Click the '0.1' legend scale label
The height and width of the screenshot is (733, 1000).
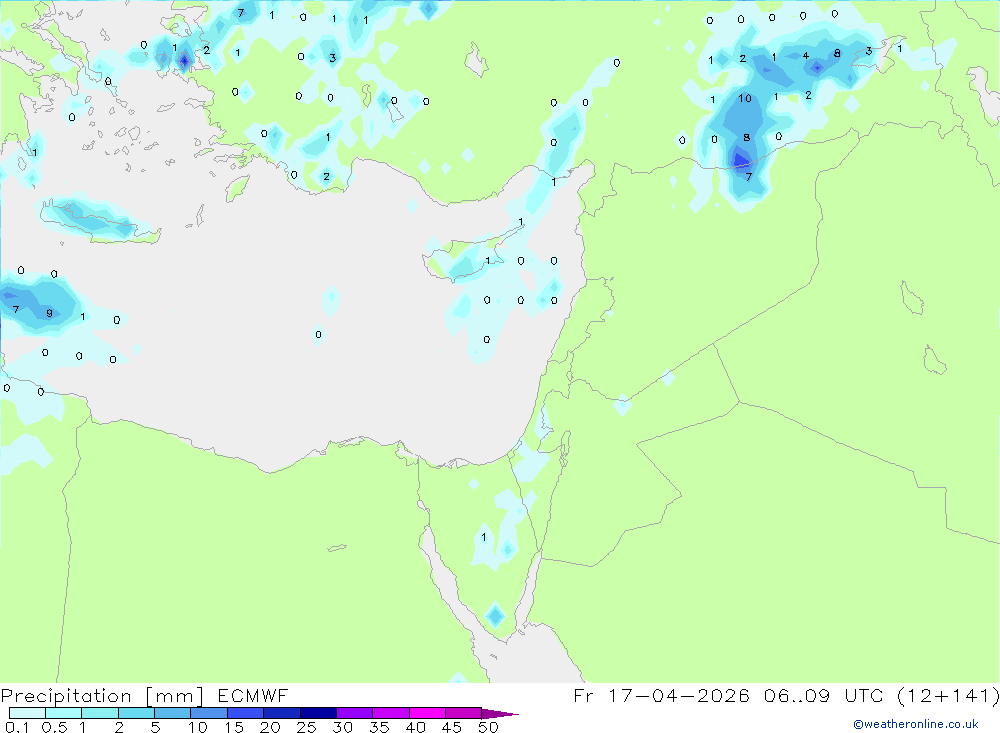17,727
